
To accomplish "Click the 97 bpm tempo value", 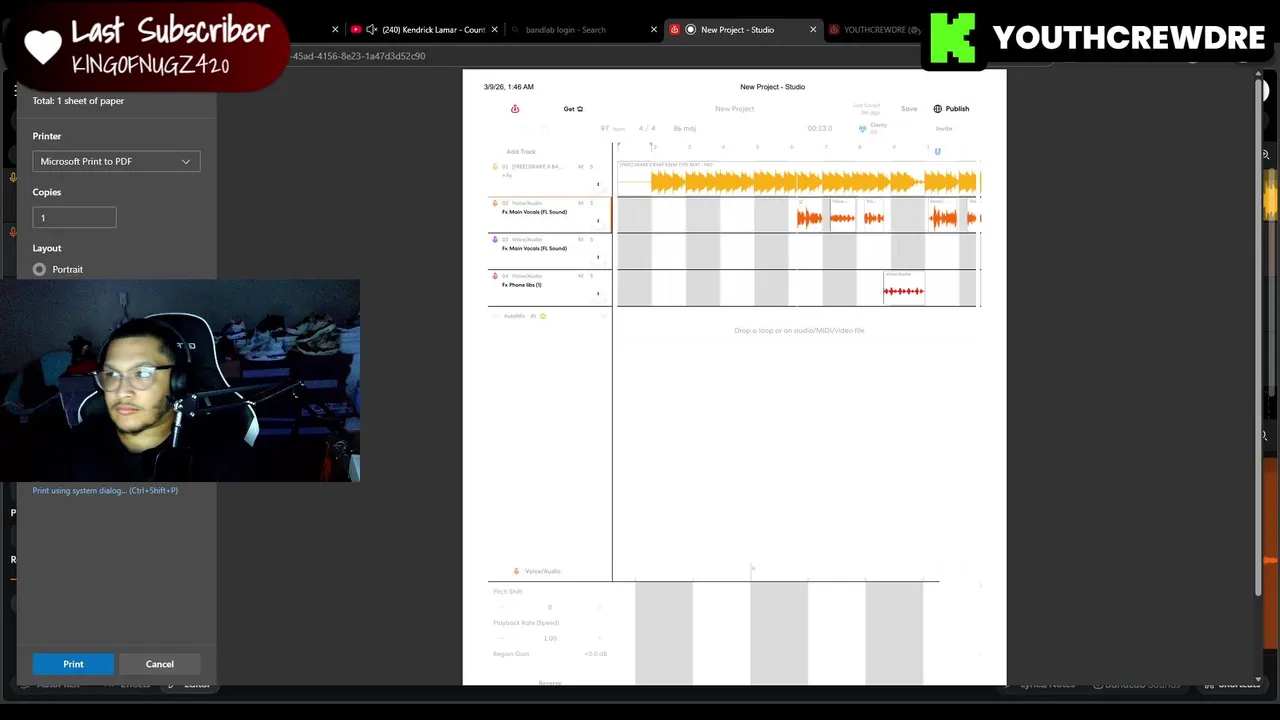I will [605, 128].
